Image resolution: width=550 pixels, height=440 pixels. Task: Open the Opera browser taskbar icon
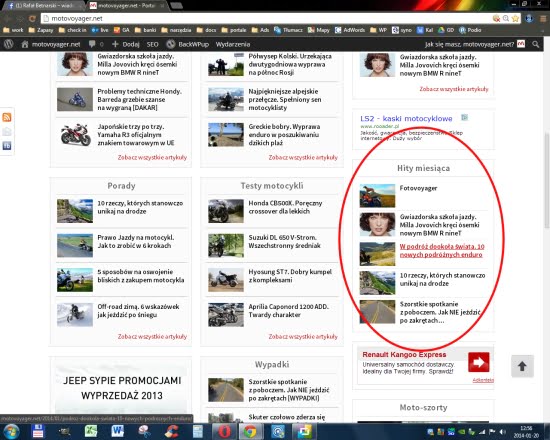click(x=225, y=432)
